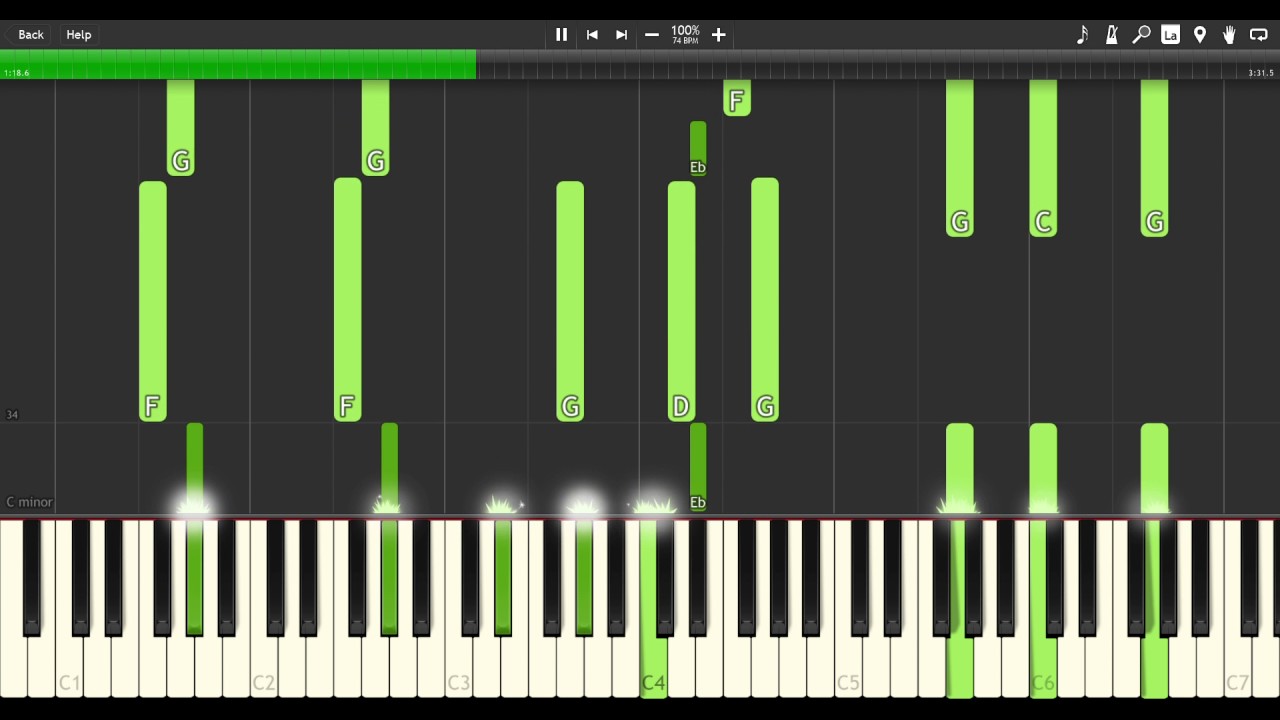Skip back to previous measure

[x=592, y=34]
